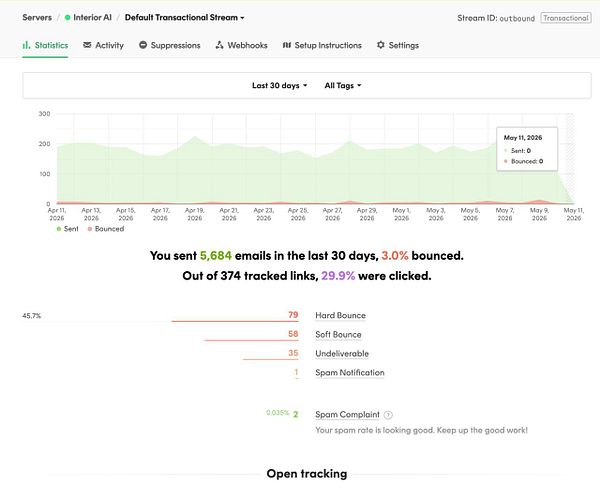The height and width of the screenshot is (498, 600).
Task: Toggle the Sent series in chart legend
Action: 67,229
